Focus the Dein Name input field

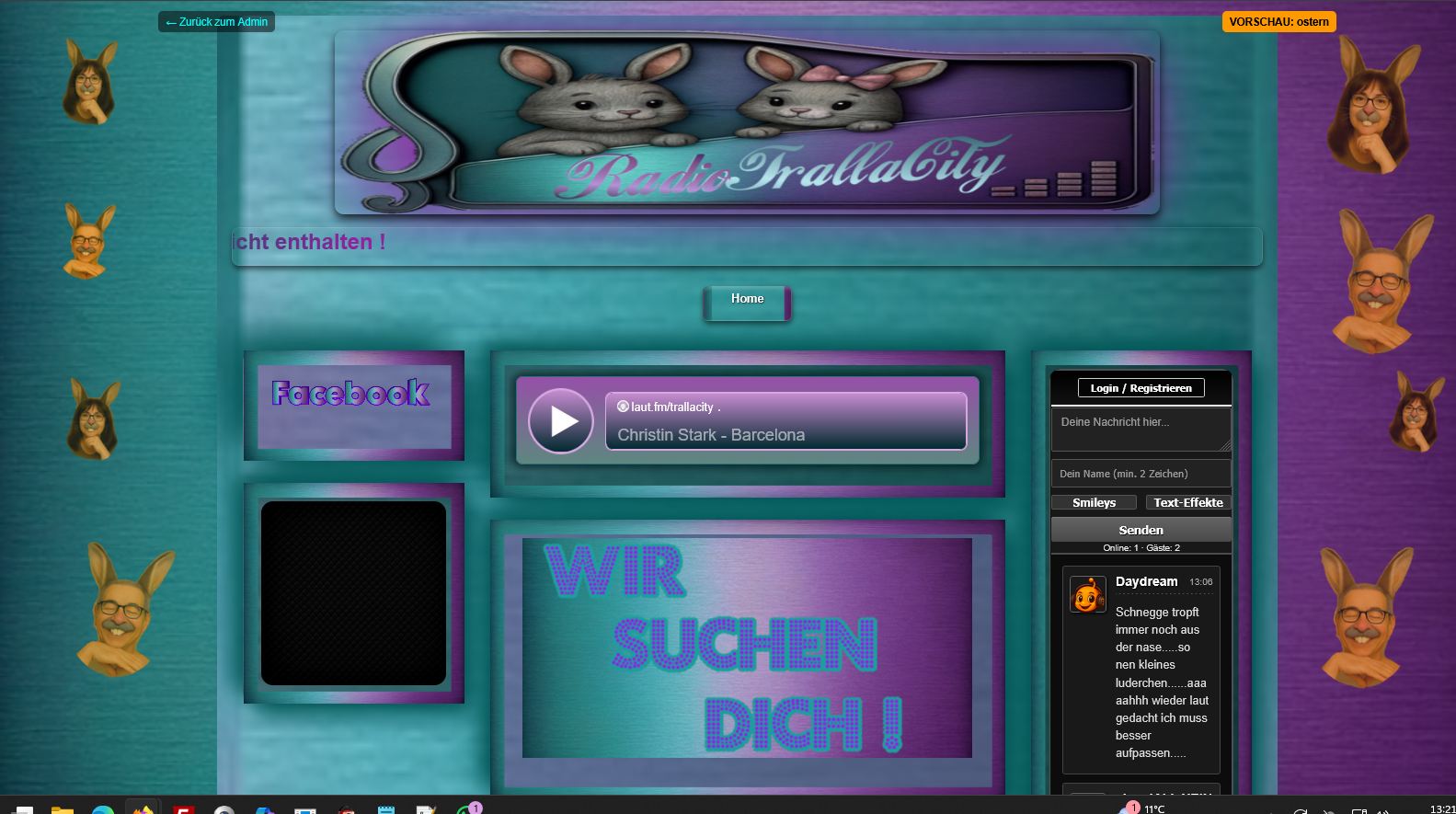(1140, 474)
